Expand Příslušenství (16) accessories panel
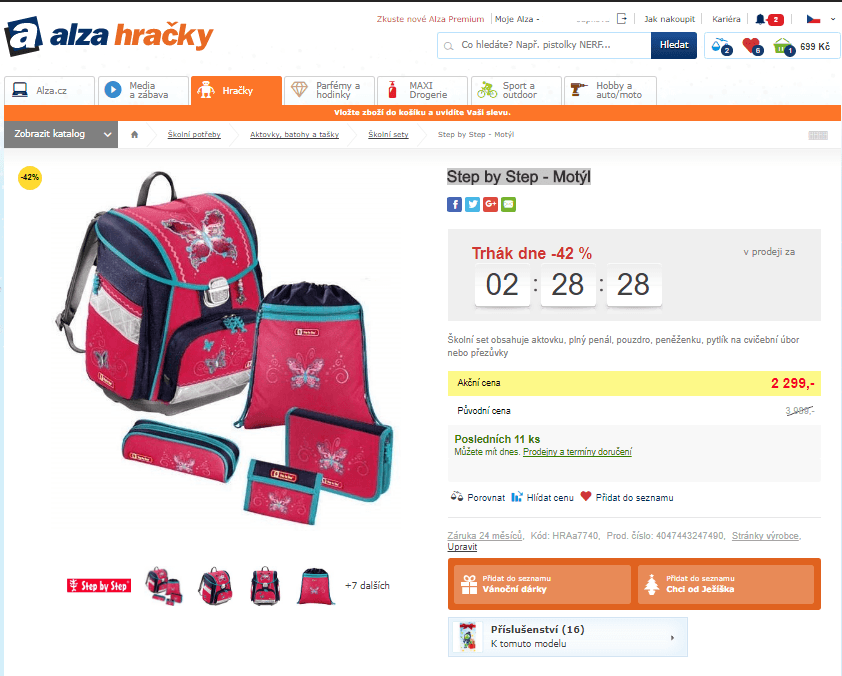 [568, 637]
